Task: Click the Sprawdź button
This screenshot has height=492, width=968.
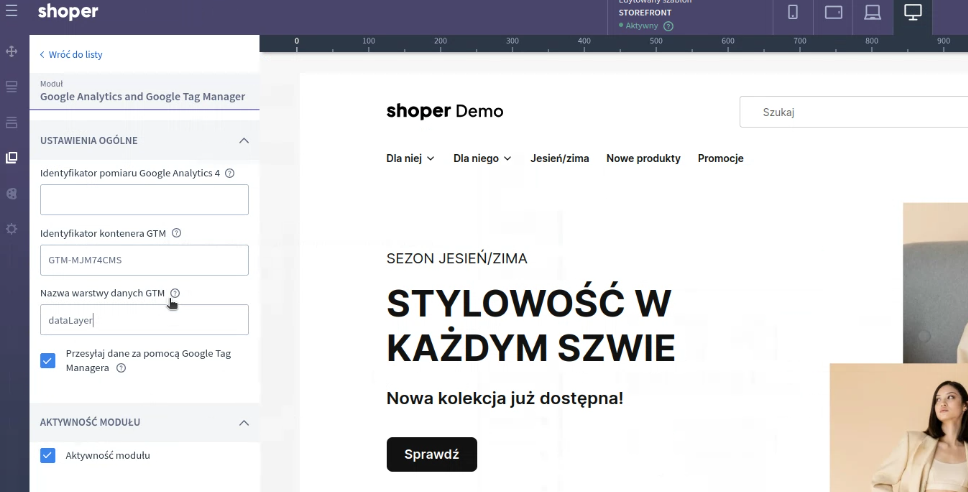Action: (x=432, y=454)
